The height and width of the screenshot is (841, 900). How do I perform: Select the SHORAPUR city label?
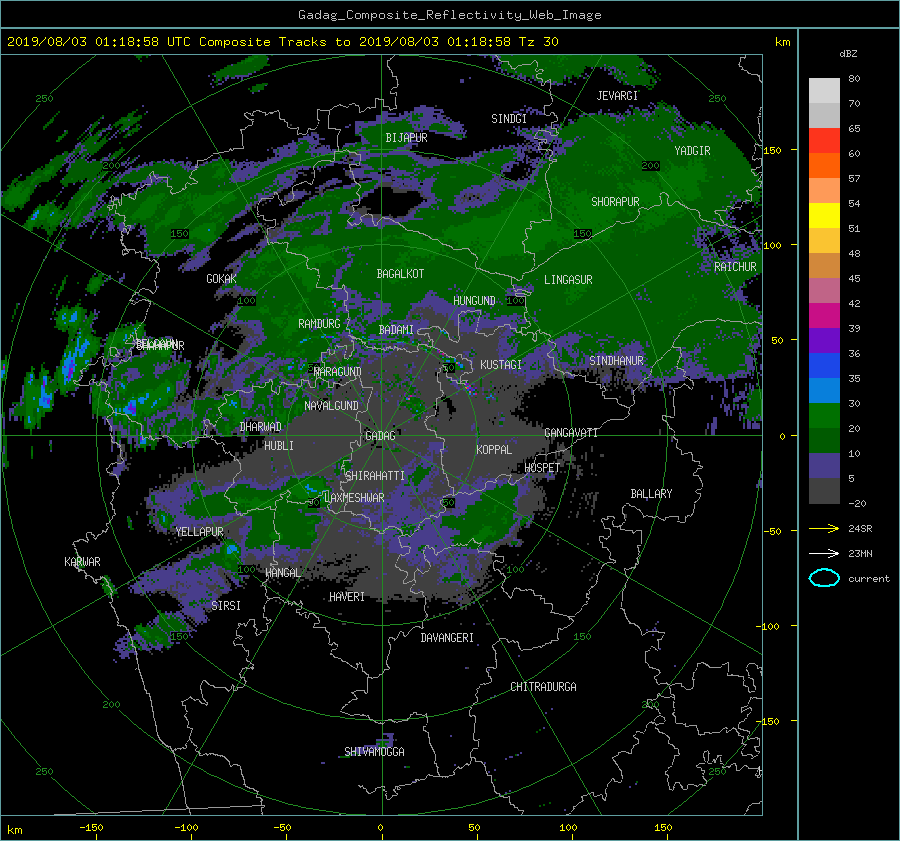point(615,202)
